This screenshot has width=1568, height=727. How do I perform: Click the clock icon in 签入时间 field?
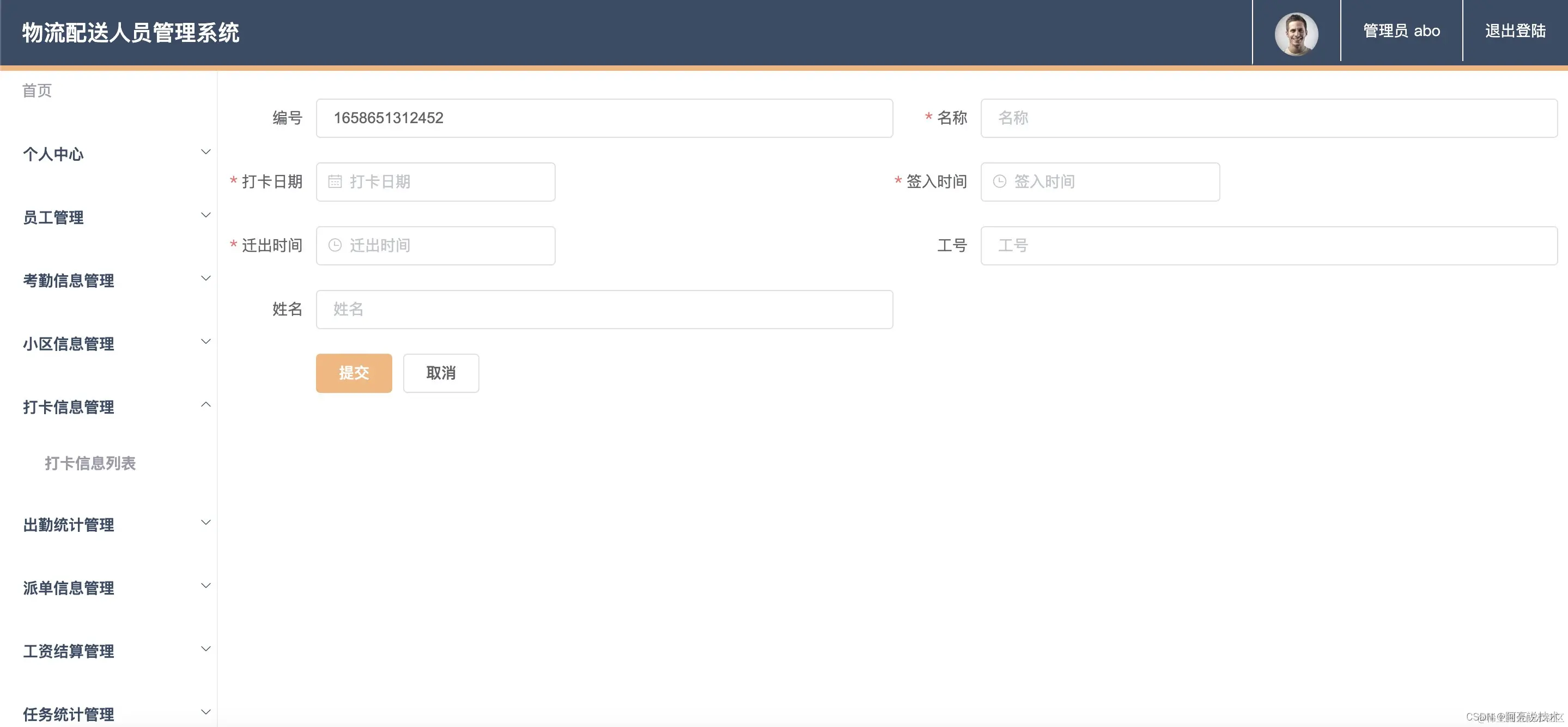1000,181
